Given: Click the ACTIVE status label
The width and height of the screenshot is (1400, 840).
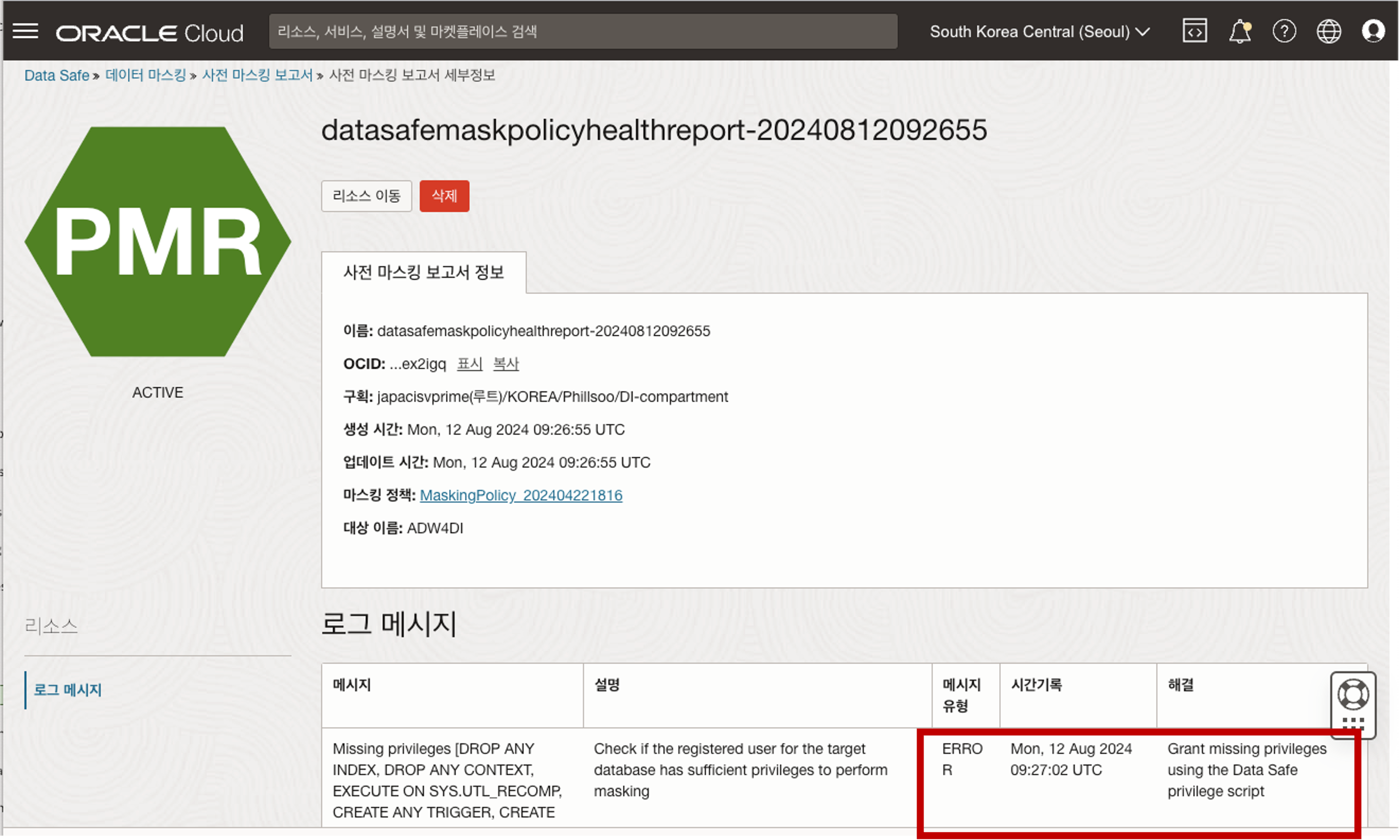Looking at the screenshot, I should pyautogui.click(x=158, y=392).
